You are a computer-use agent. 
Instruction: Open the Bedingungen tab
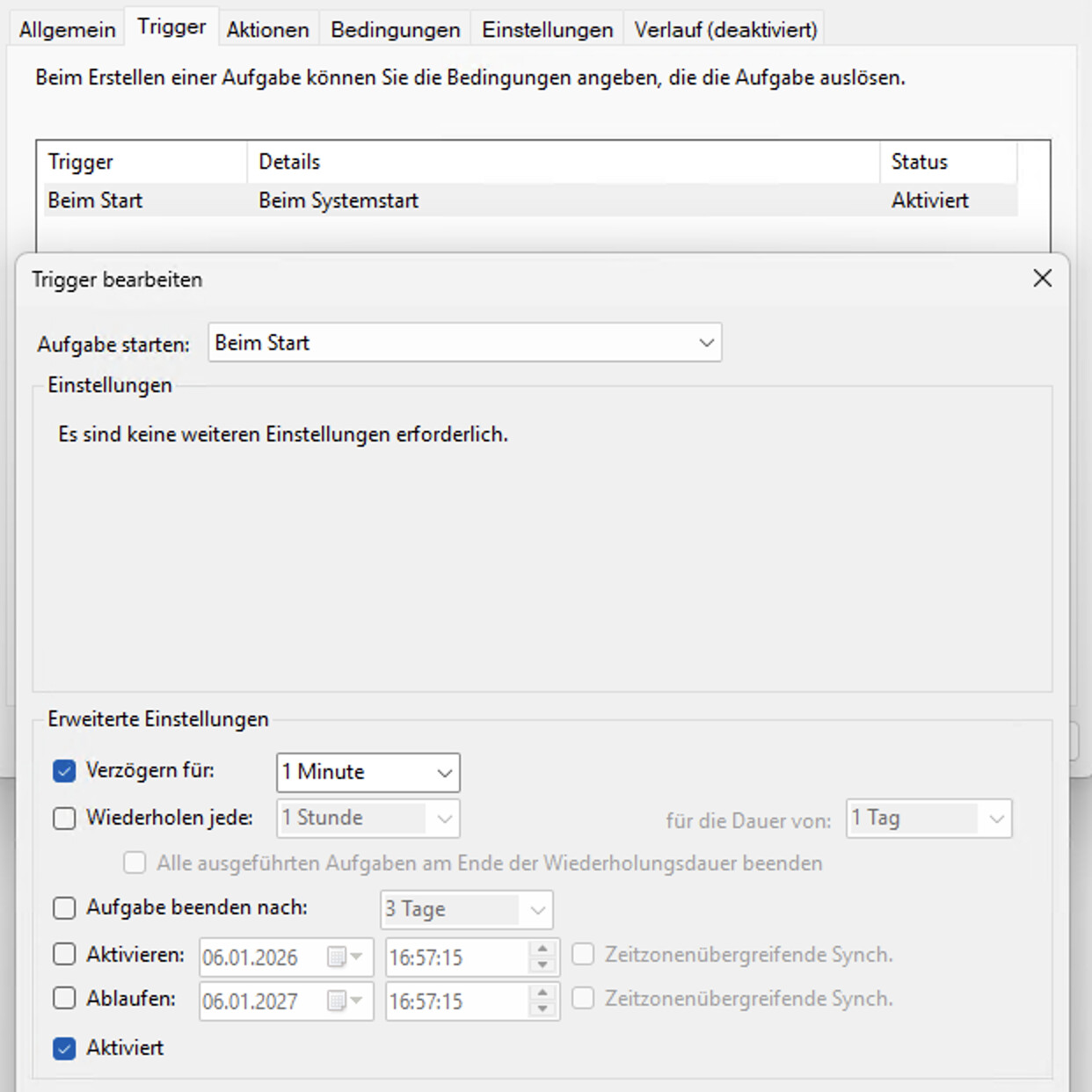point(395,30)
